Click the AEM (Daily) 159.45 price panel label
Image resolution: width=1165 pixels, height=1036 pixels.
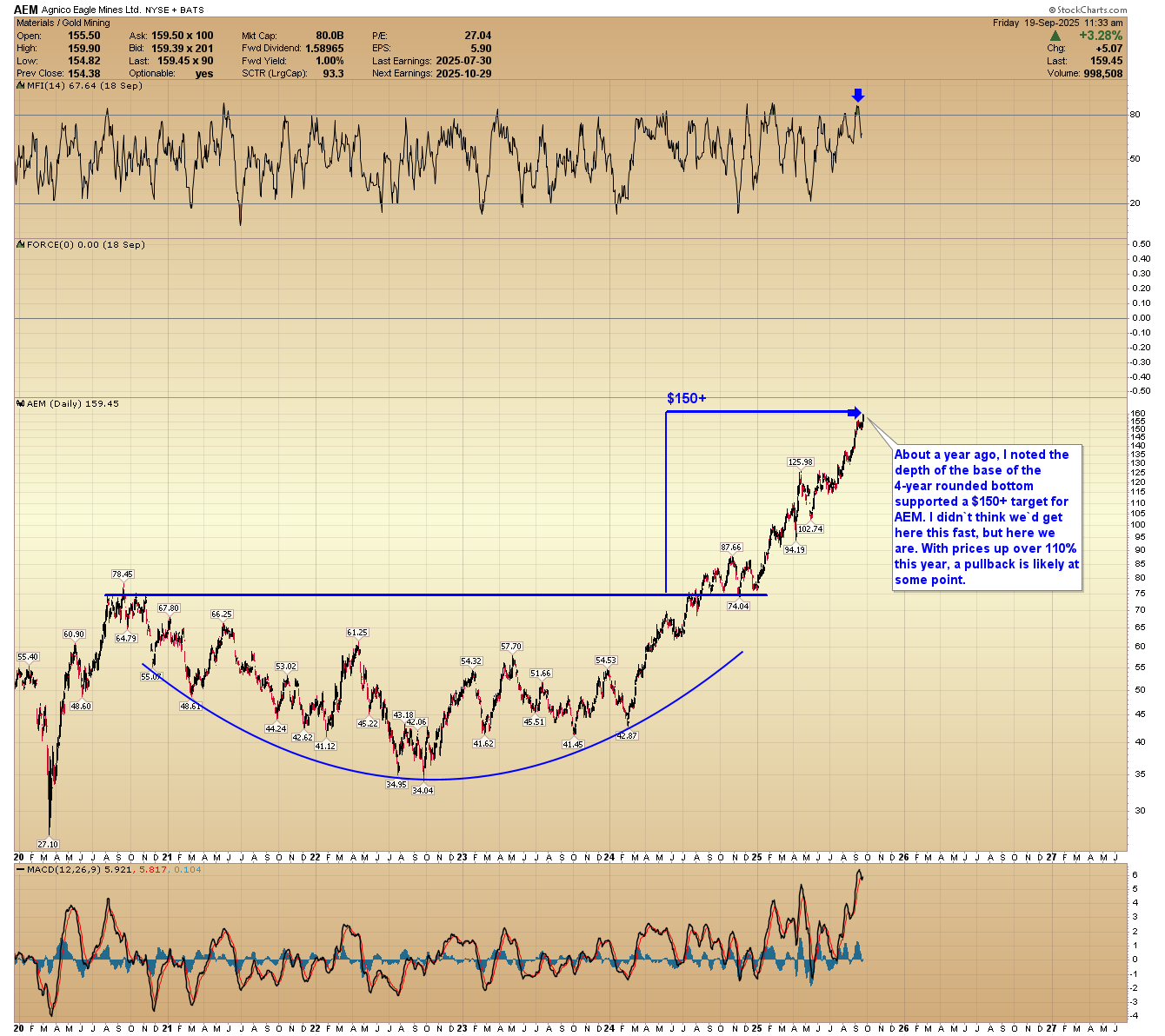click(67, 404)
